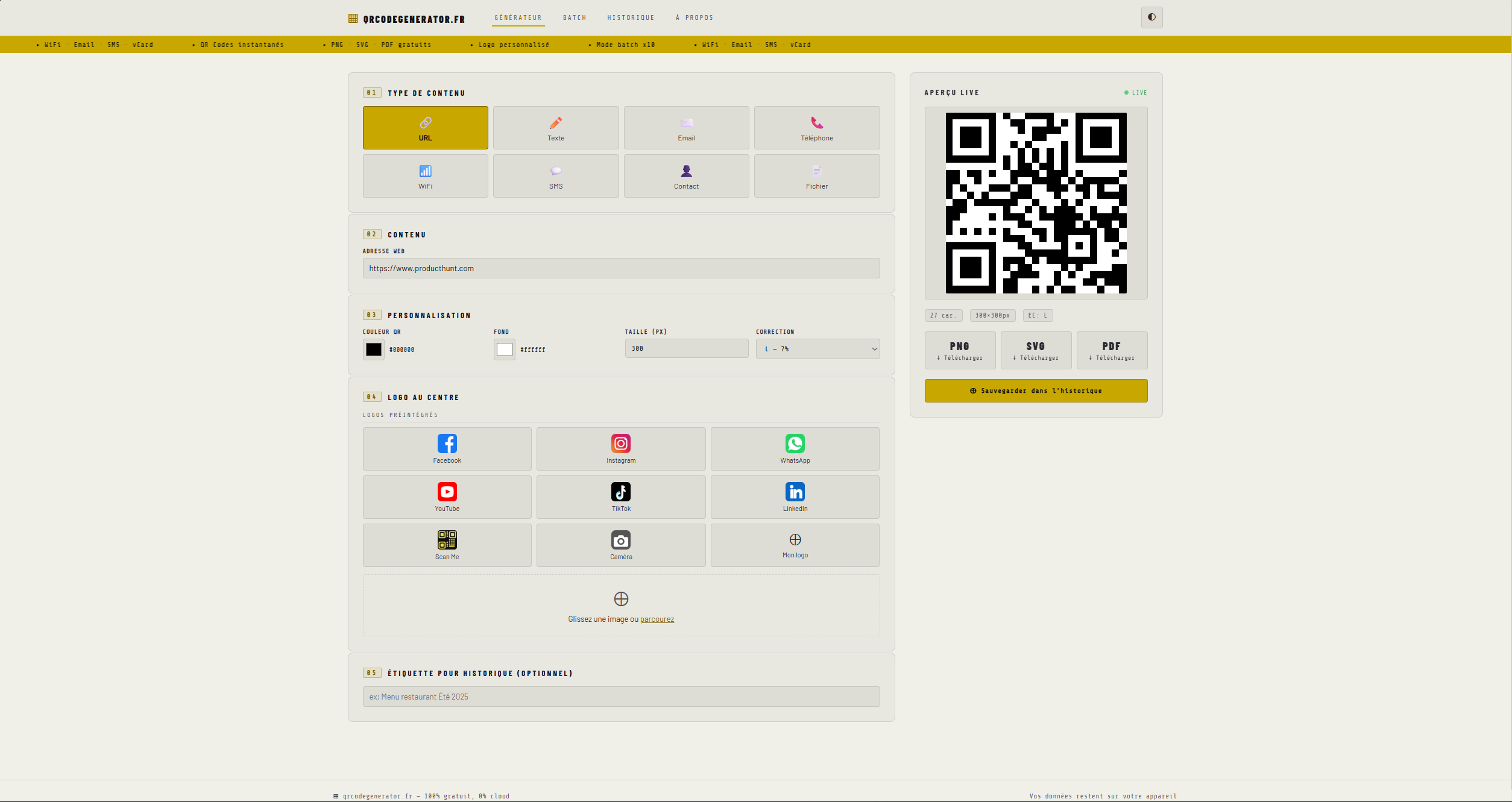Open the white Fond color swatch
Screen dimensions: 1512x802
(x=505, y=349)
